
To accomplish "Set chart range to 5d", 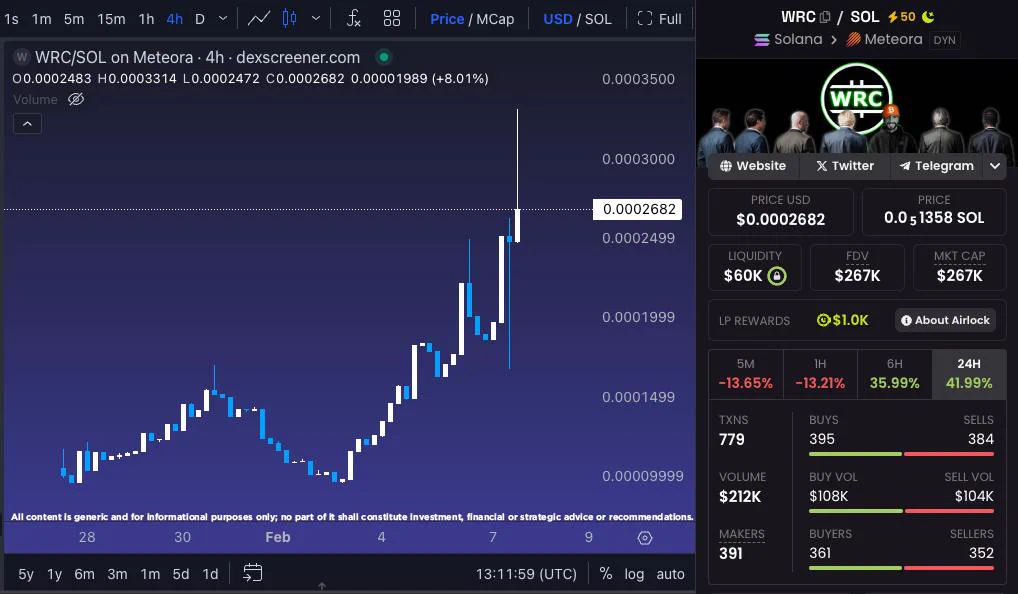I will point(180,574).
